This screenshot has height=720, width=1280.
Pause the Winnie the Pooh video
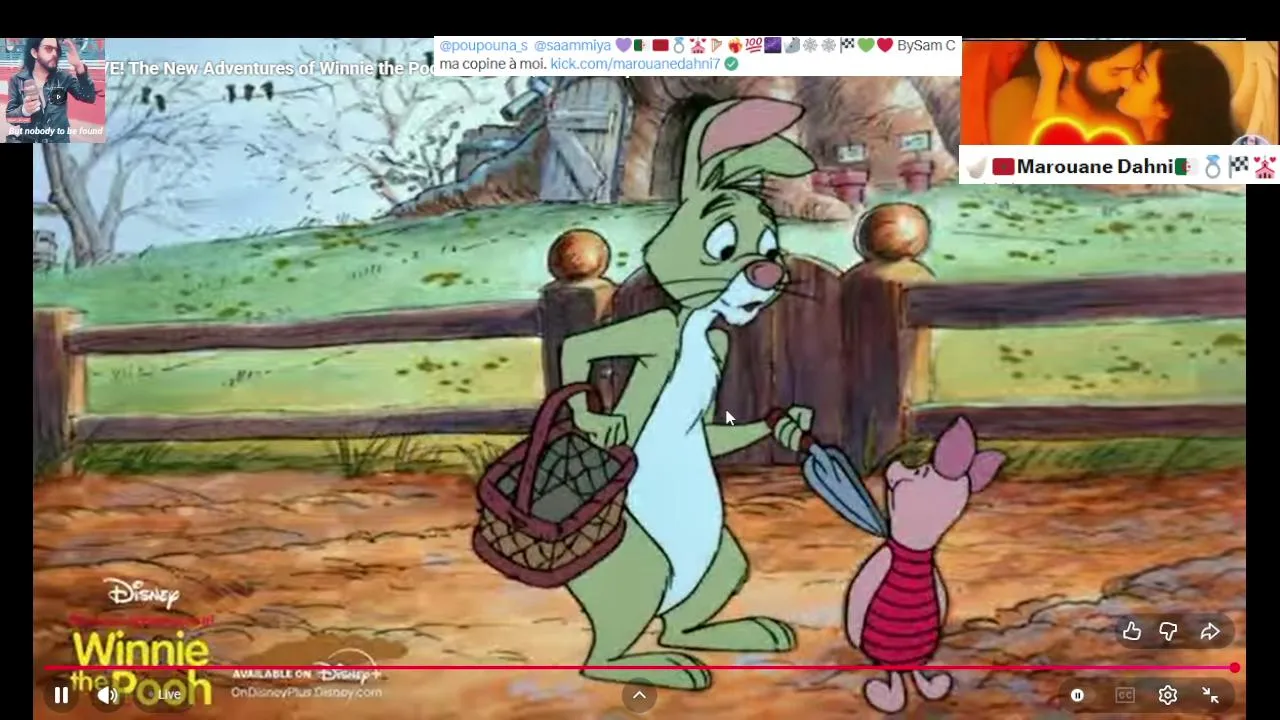click(x=61, y=695)
